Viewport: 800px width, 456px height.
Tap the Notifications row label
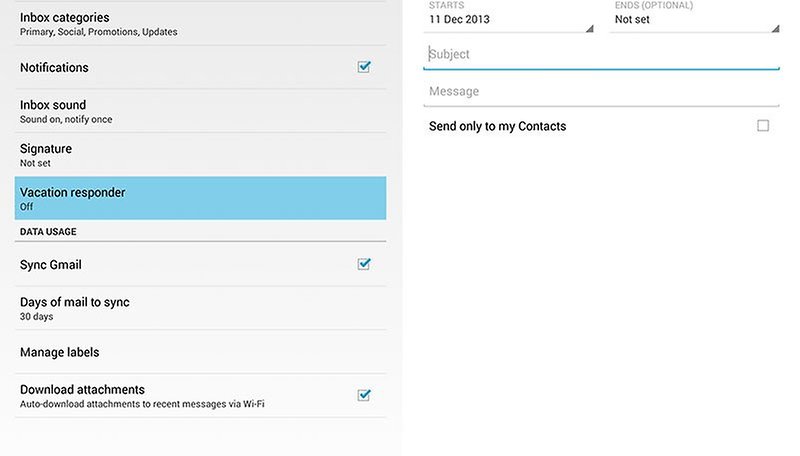[x=54, y=67]
